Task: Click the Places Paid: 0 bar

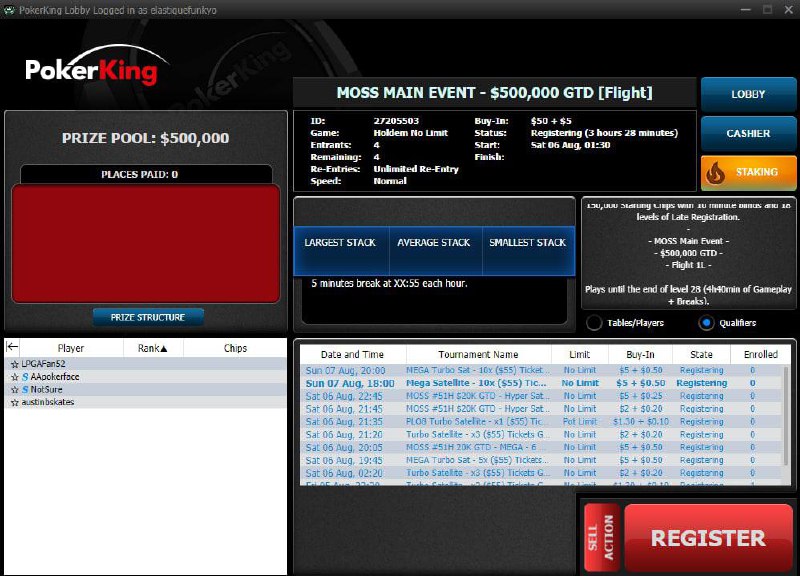Action: (146, 174)
